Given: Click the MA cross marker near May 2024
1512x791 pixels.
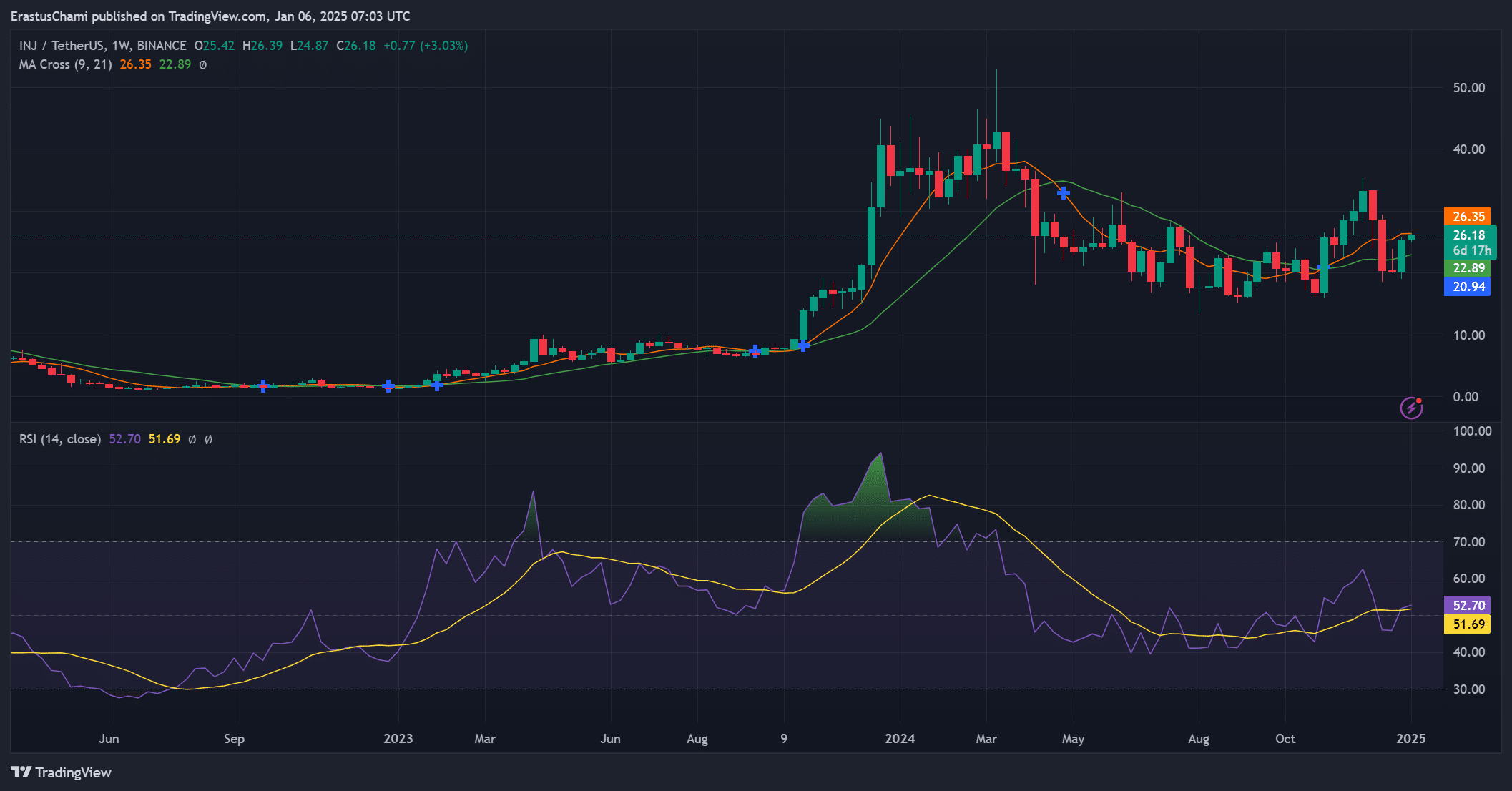Looking at the screenshot, I should point(1064,193).
